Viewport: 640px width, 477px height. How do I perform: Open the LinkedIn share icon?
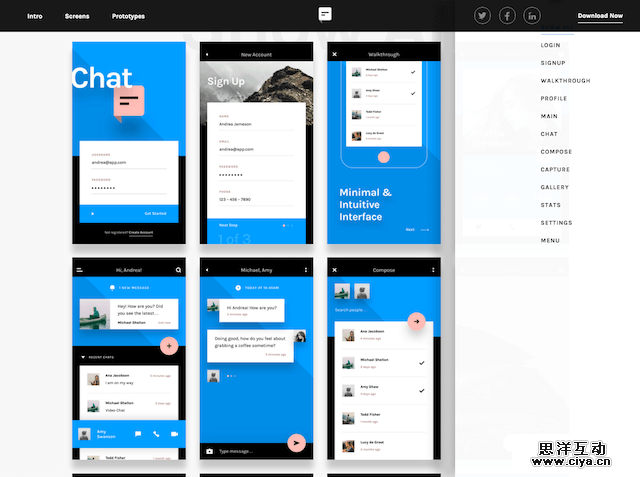pos(532,16)
